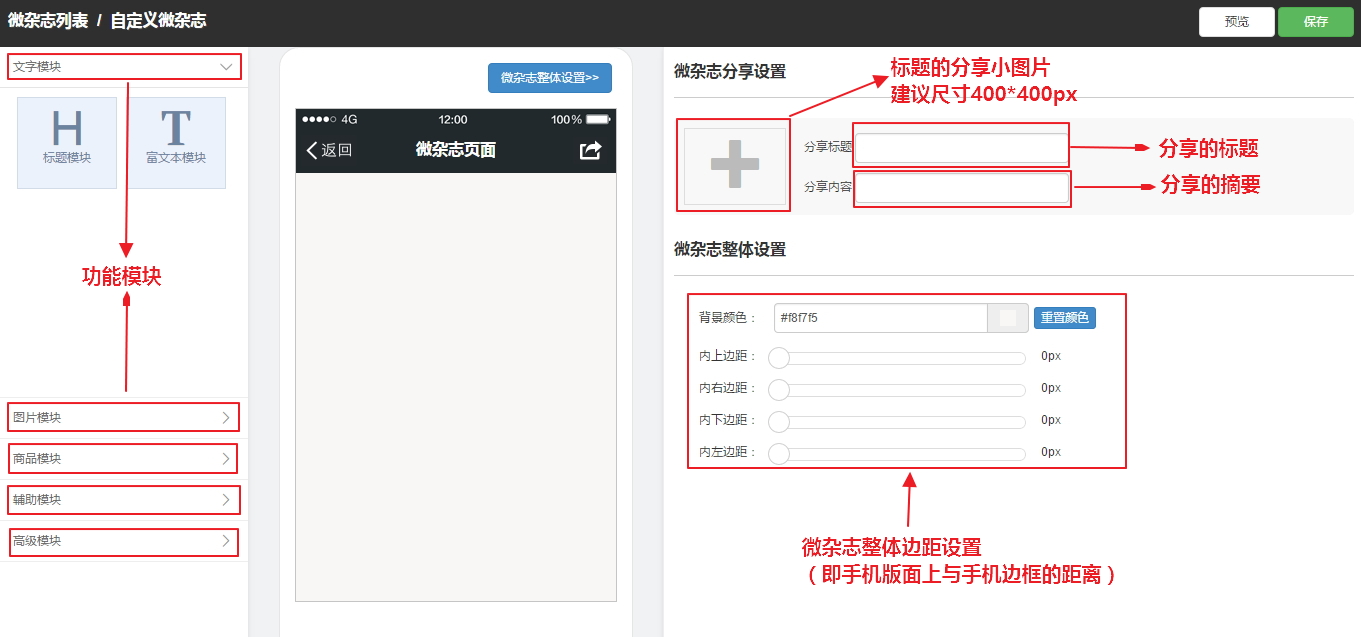Click the 预览 preview button
The image size is (1361, 637).
1236,22
